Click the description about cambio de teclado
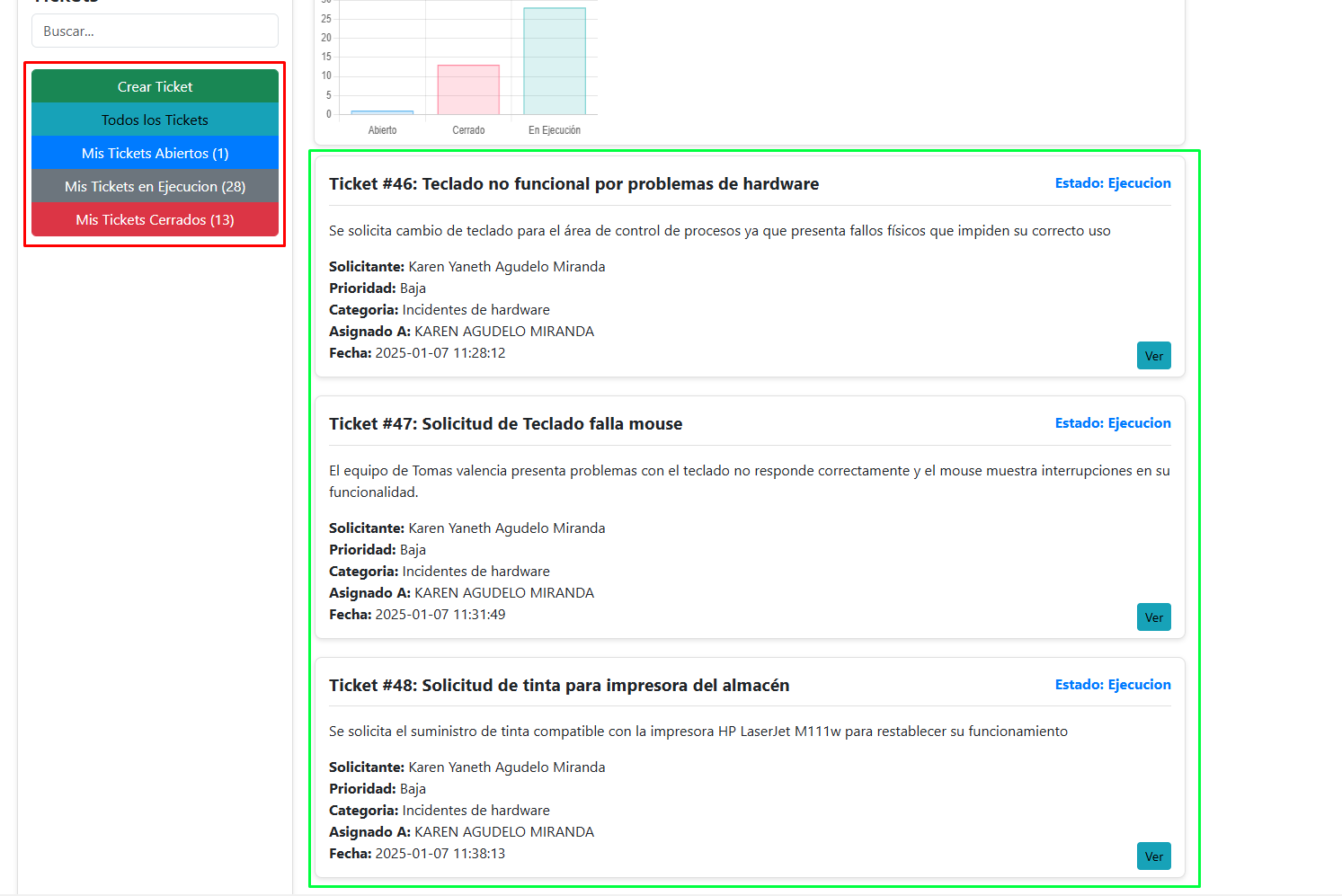Viewport: 1342px width, 896px height. [x=720, y=231]
